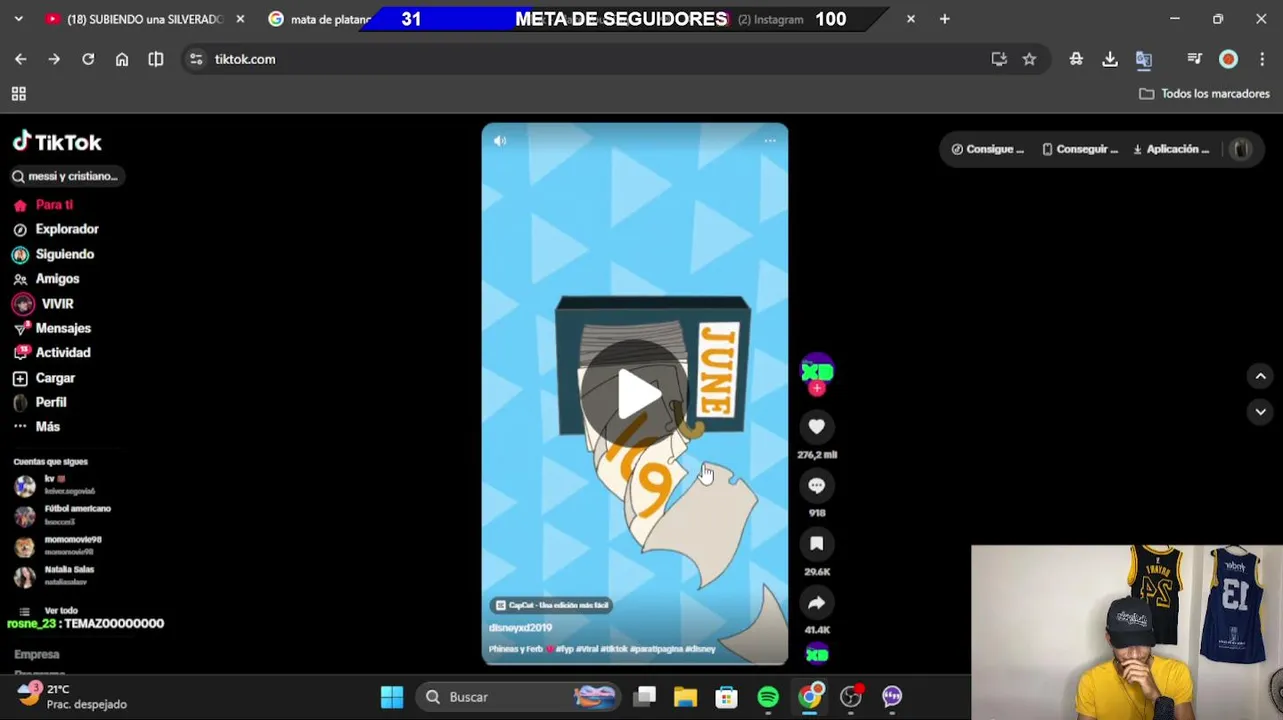Open comments with speech bubble icon
The height and width of the screenshot is (720, 1283).
click(817, 485)
